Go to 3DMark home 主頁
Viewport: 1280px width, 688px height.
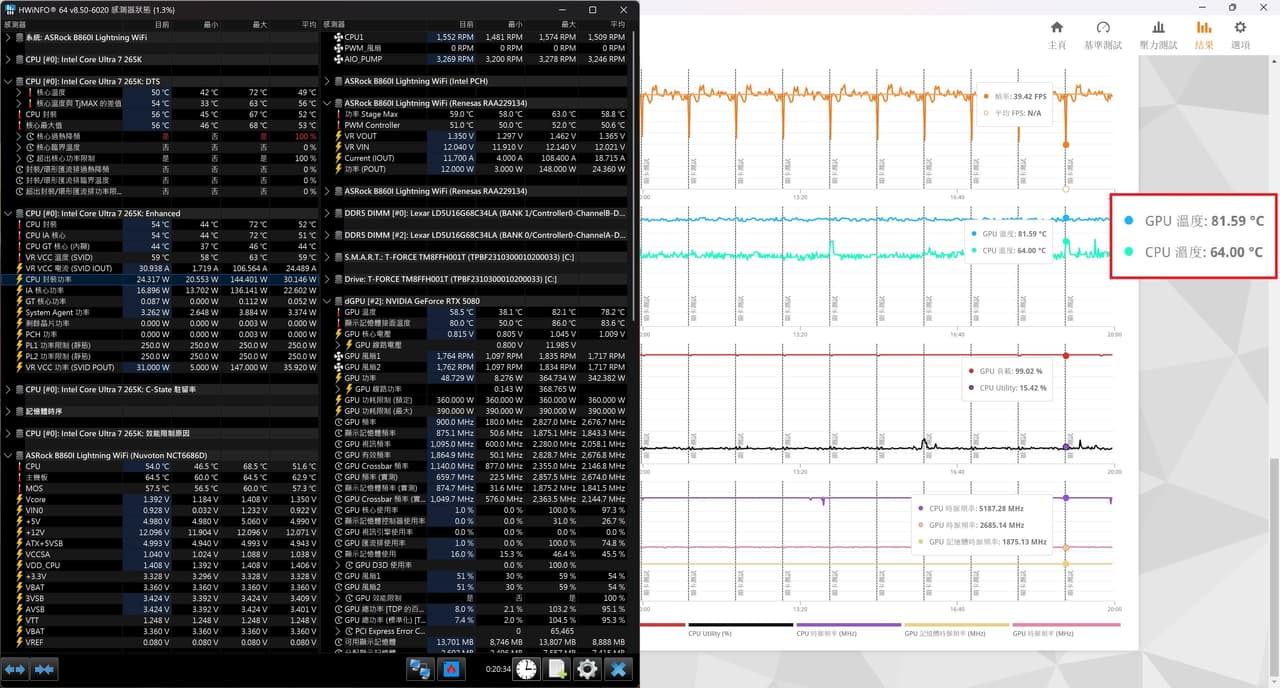(1057, 34)
